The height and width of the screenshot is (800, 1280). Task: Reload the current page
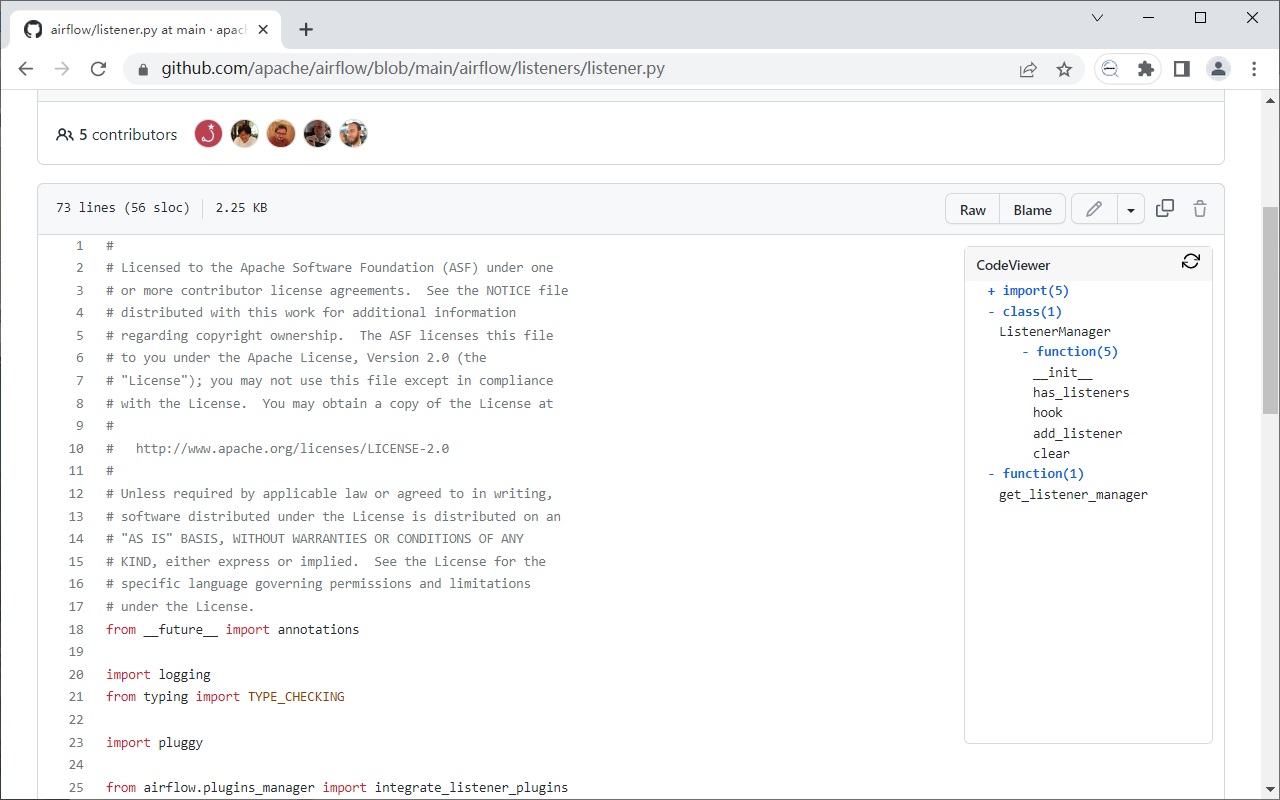tap(98, 69)
